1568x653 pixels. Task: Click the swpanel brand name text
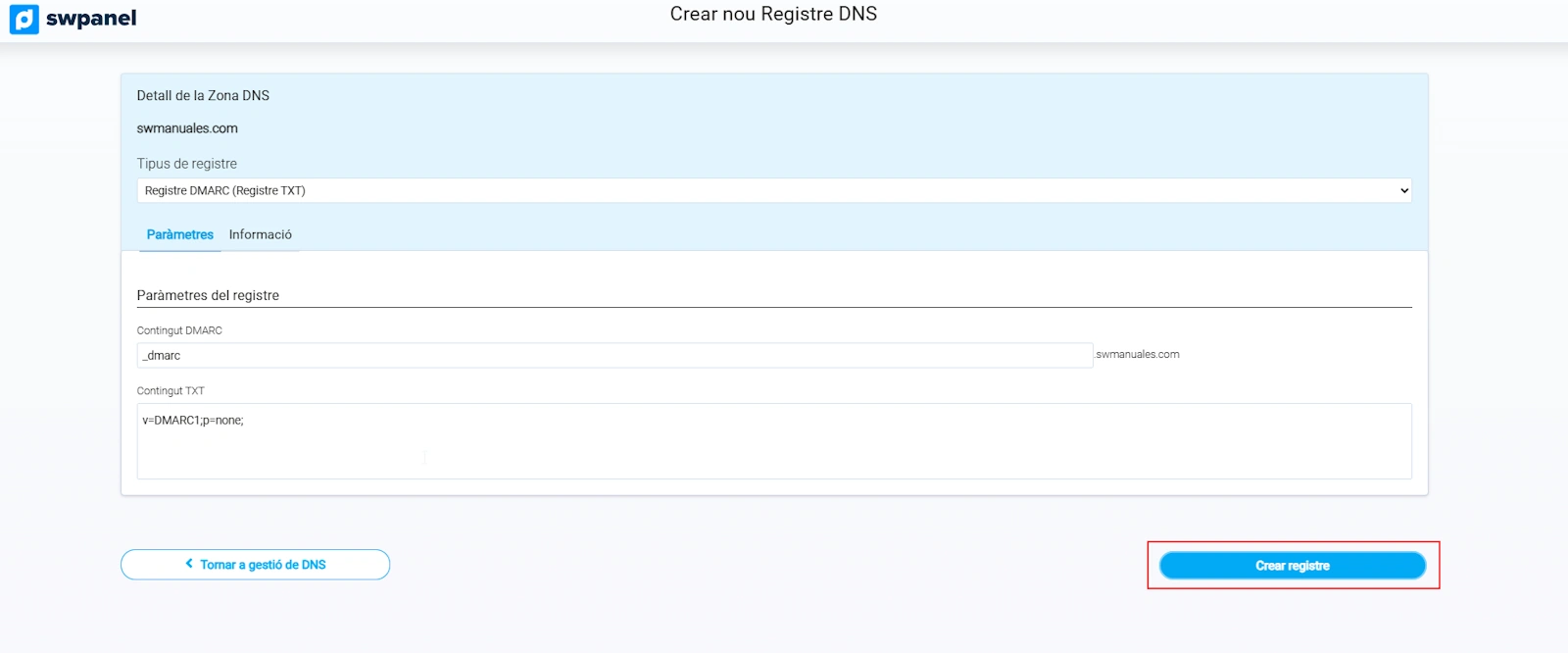point(91,19)
